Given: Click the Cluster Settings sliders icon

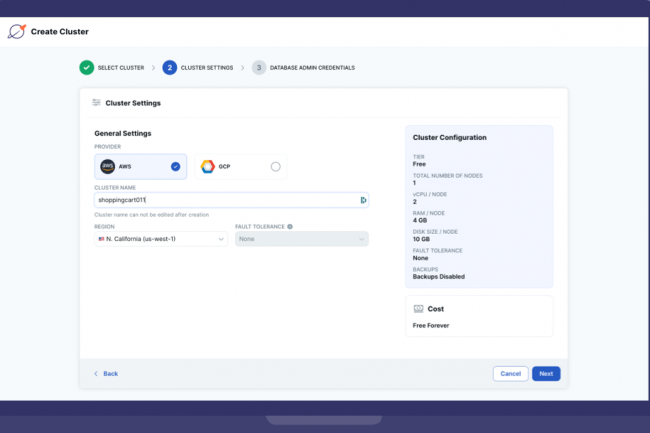Looking at the screenshot, I should (x=96, y=102).
